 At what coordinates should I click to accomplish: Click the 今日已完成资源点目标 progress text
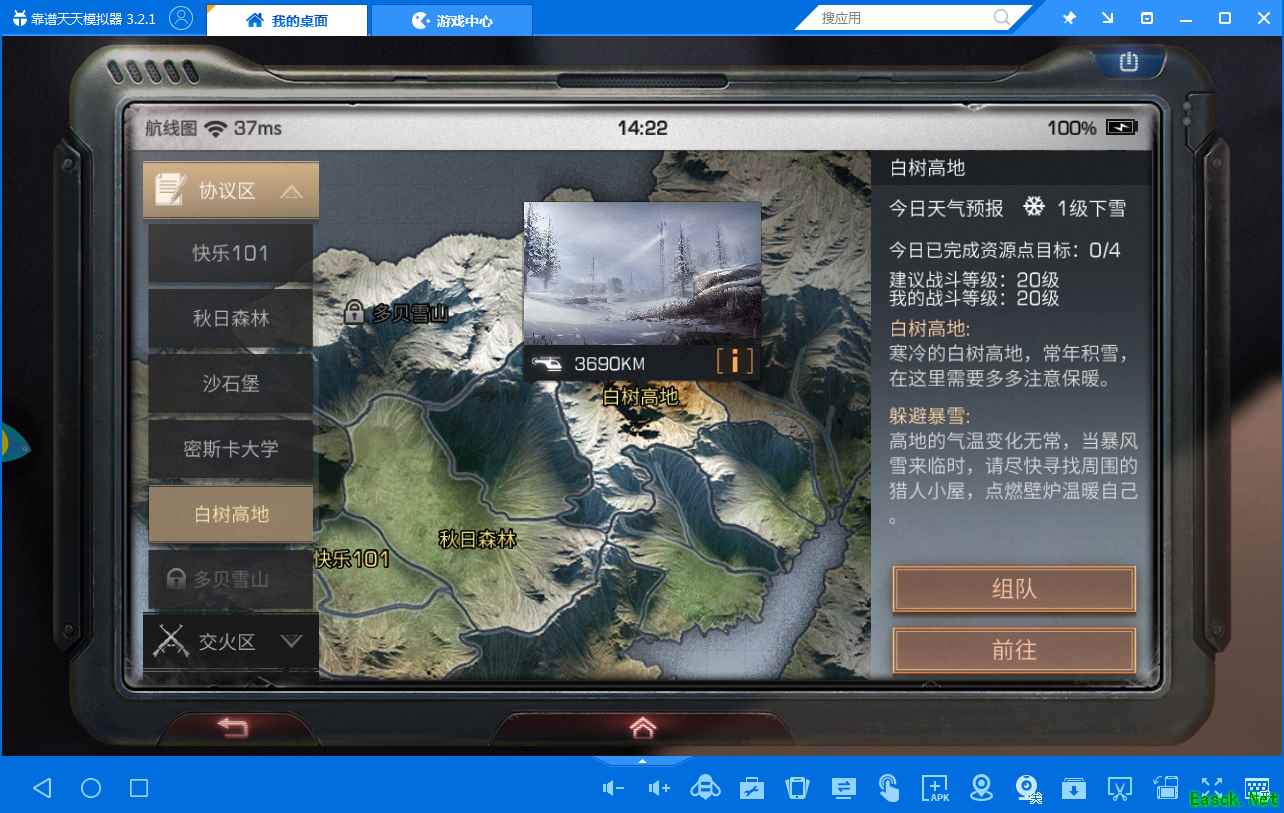[1005, 250]
